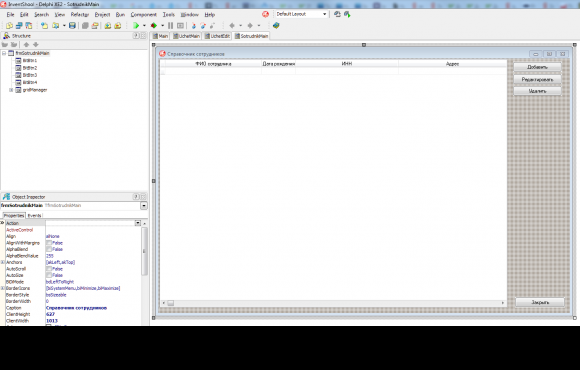The width and height of the screenshot is (580, 370).
Task: Click the Trace Into debug icon
Action: [x=193, y=26]
